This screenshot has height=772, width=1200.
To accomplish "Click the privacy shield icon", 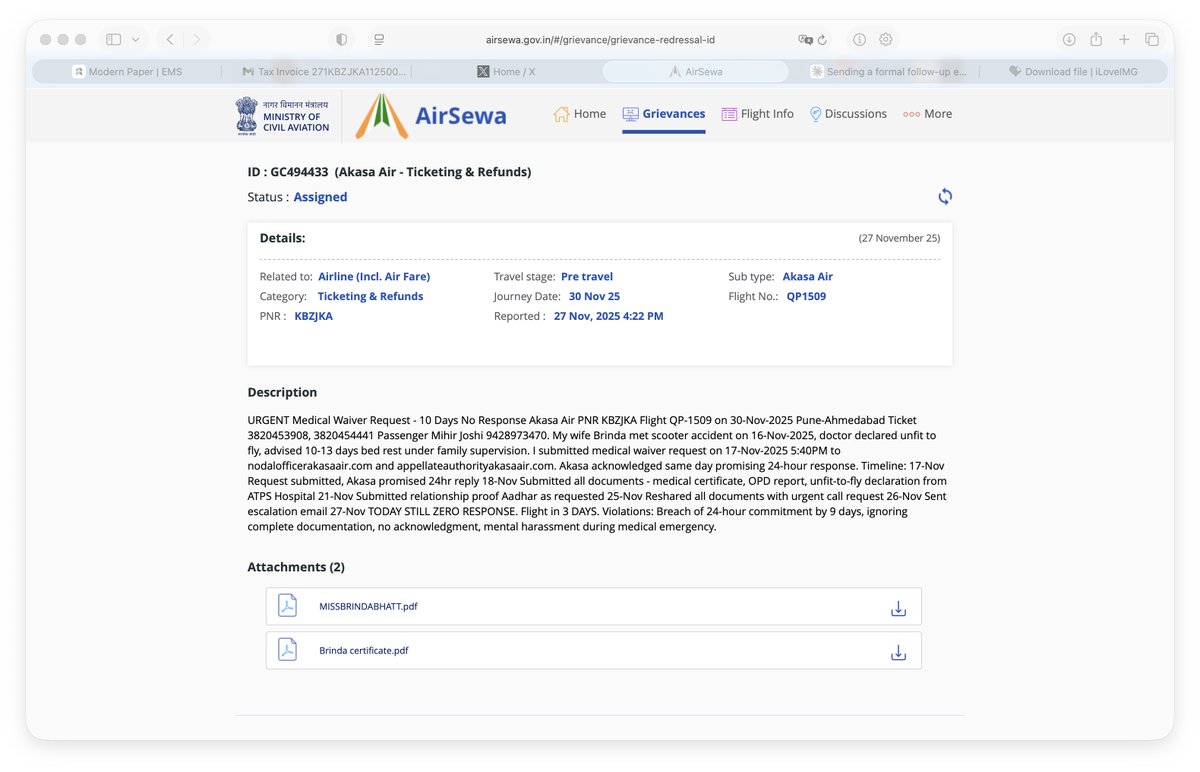I will tap(342, 40).
